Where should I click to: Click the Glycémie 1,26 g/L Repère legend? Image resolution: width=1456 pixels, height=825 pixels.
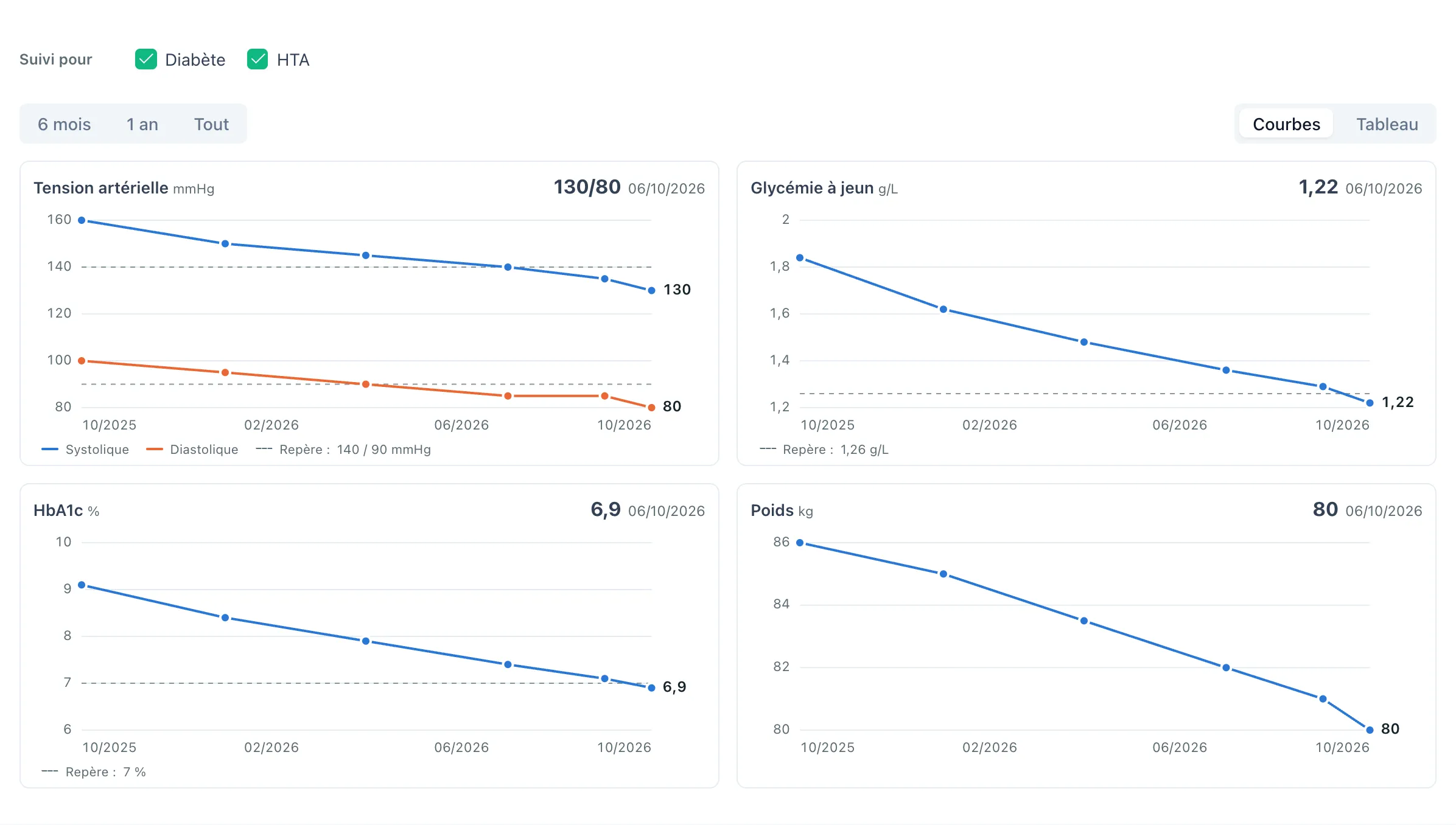pos(824,450)
